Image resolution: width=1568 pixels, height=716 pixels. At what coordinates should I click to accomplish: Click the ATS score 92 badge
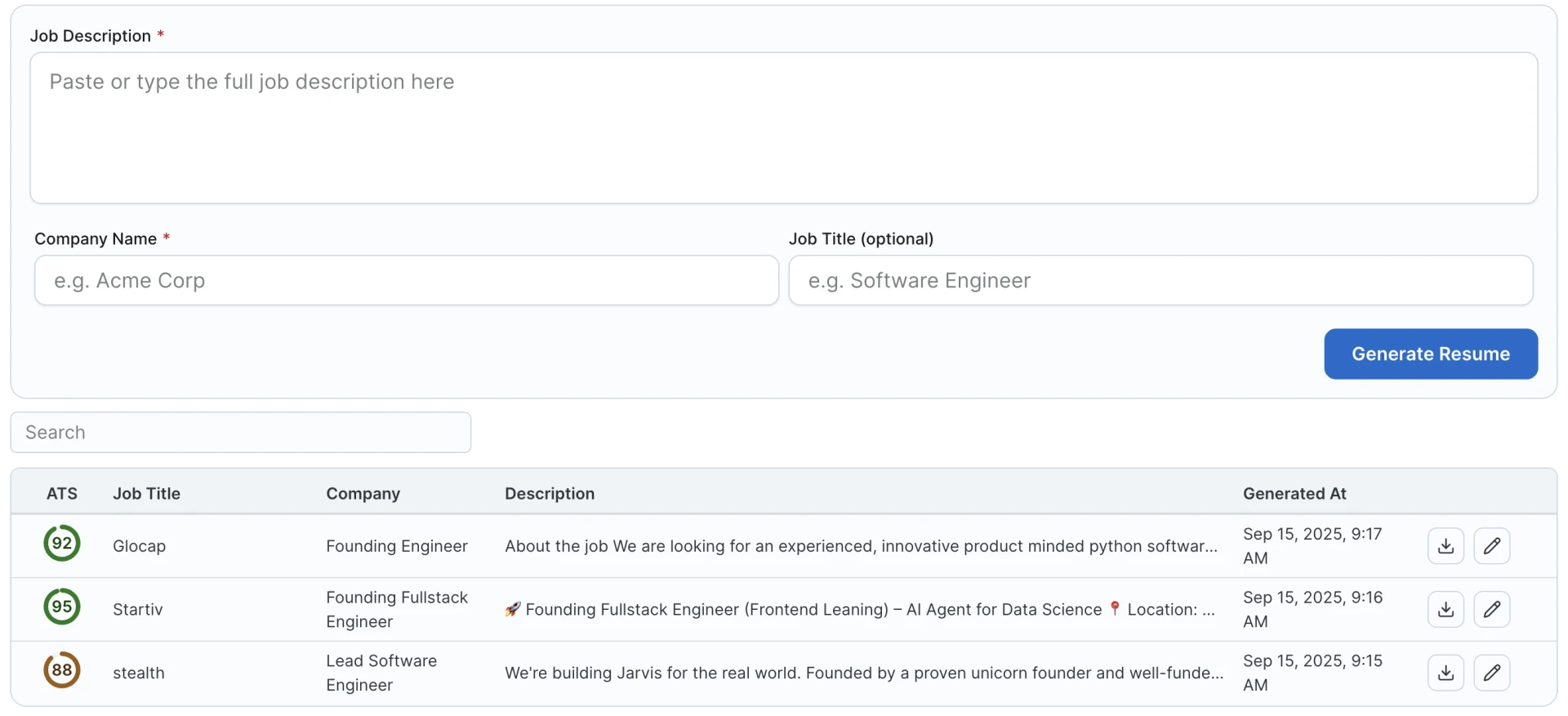pos(62,544)
